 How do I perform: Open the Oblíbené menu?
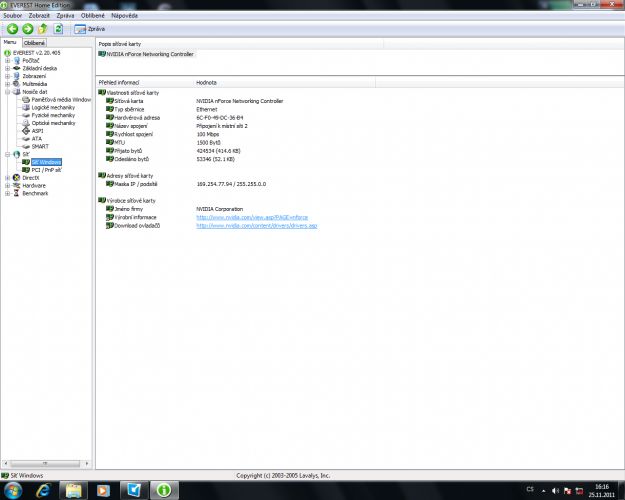coord(92,16)
